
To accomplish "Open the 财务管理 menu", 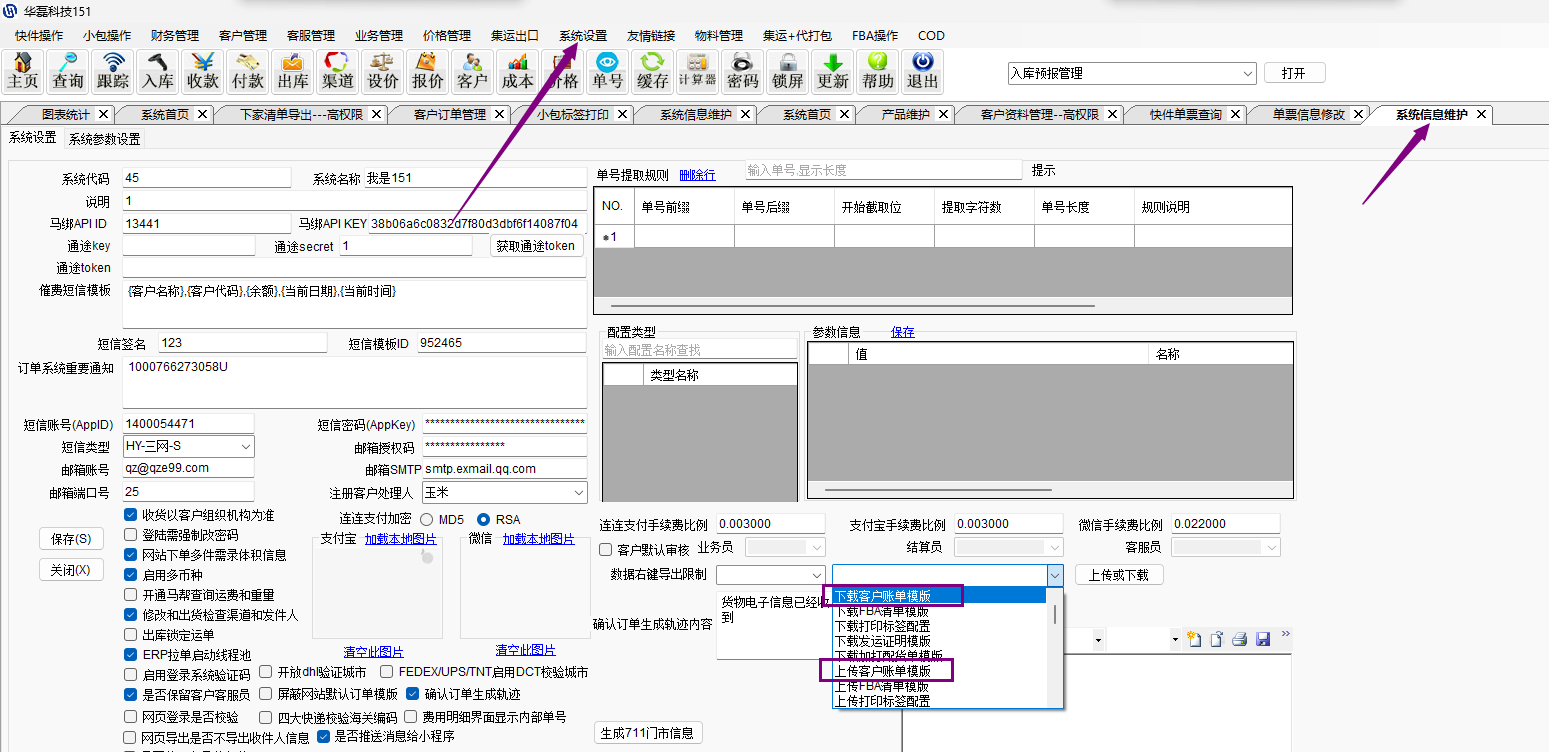I will [175, 35].
